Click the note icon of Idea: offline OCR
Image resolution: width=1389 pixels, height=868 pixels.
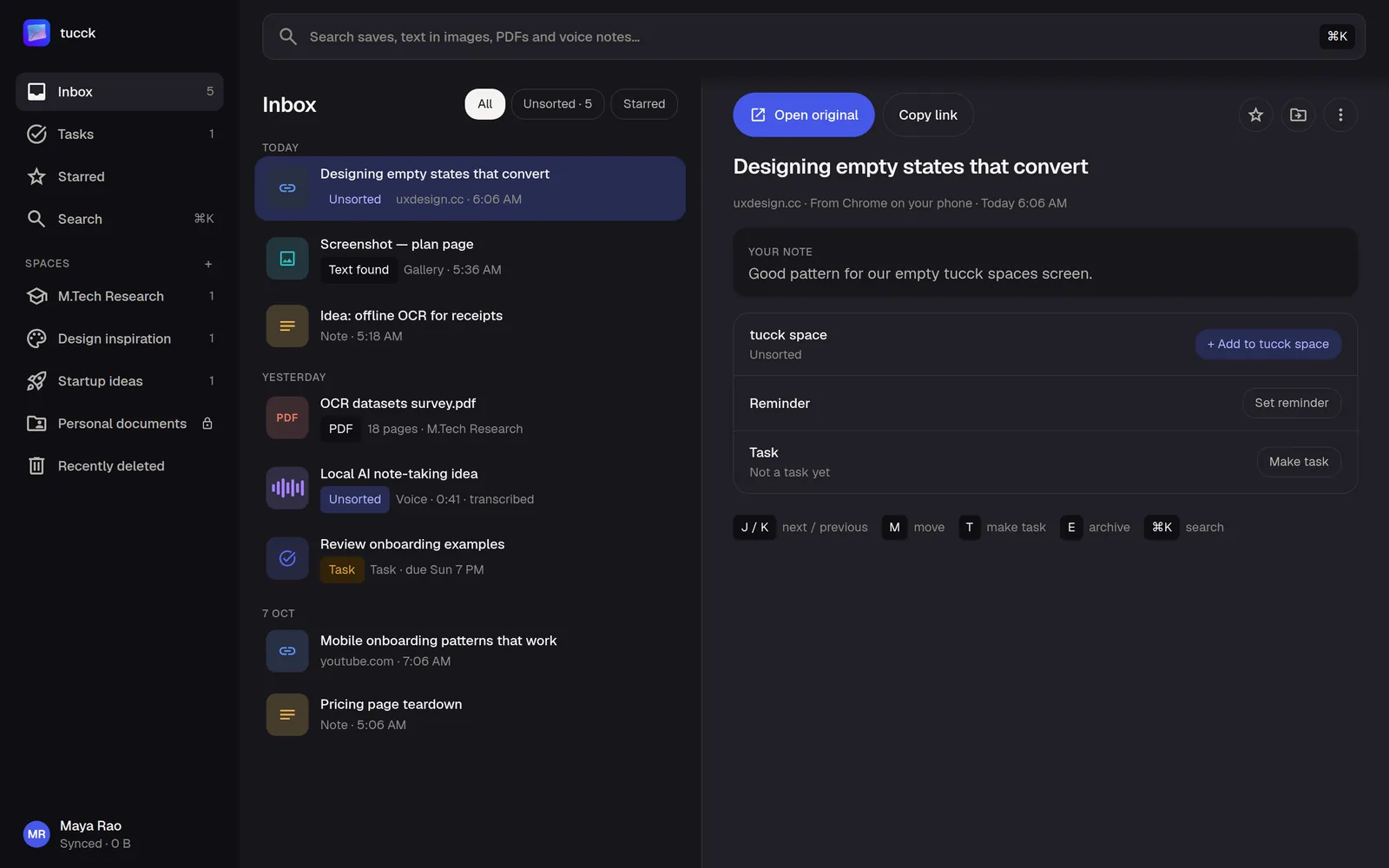(x=287, y=326)
